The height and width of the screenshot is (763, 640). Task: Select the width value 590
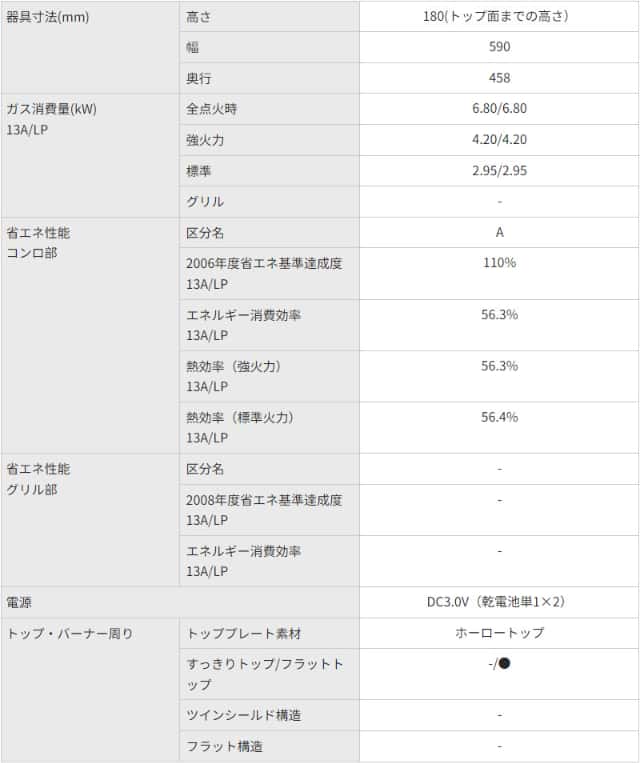(499, 47)
